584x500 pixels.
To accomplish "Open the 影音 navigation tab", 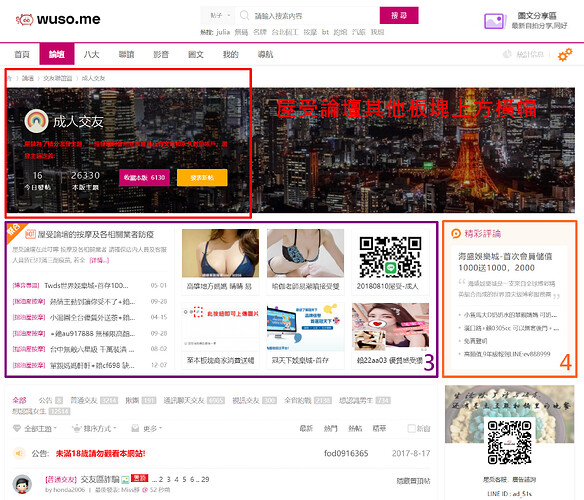I will (161, 54).
